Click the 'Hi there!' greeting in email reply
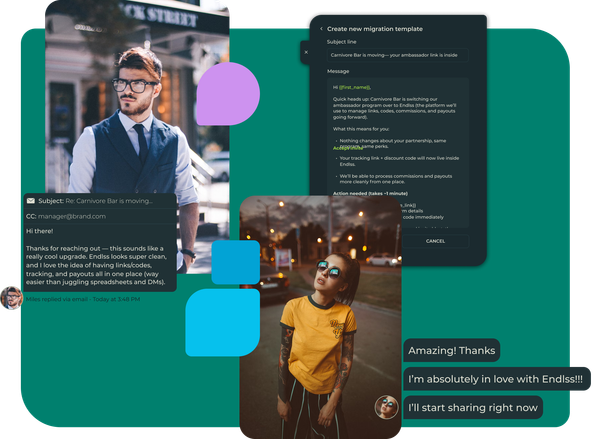This screenshot has width=600, height=439. click(39, 231)
